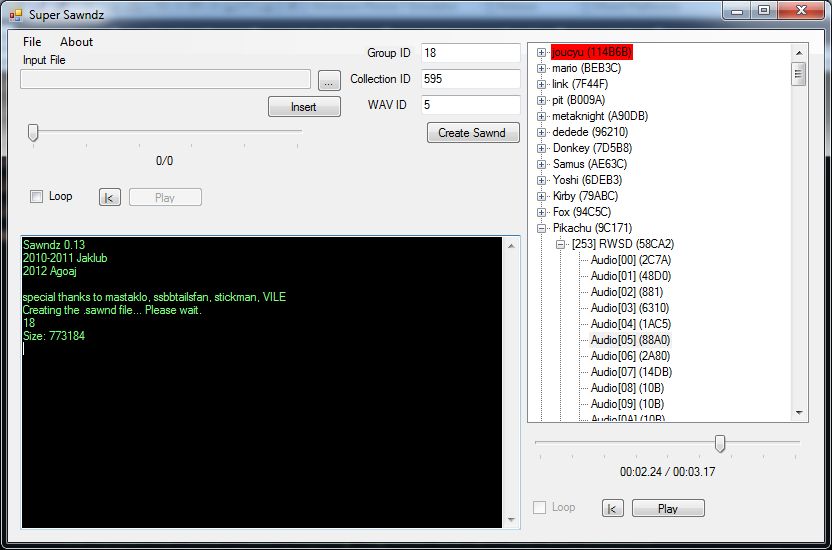This screenshot has width=832, height=550.
Task: Select Audio[05] (88A0) in the tree
Action: click(x=631, y=339)
